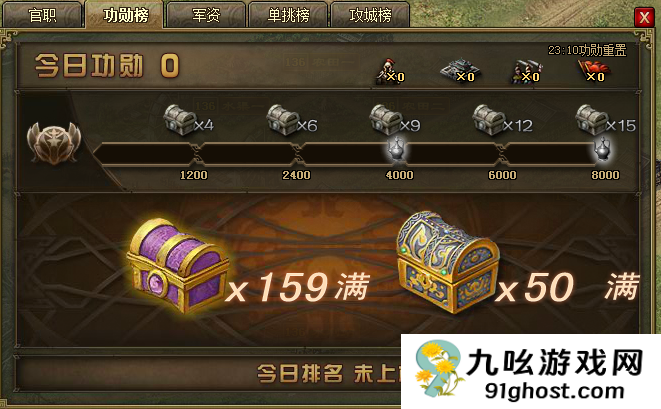Image resolution: width=661 pixels, height=409 pixels.
Task: Click the ornate blue-gold chest x50
Action: (x=448, y=261)
